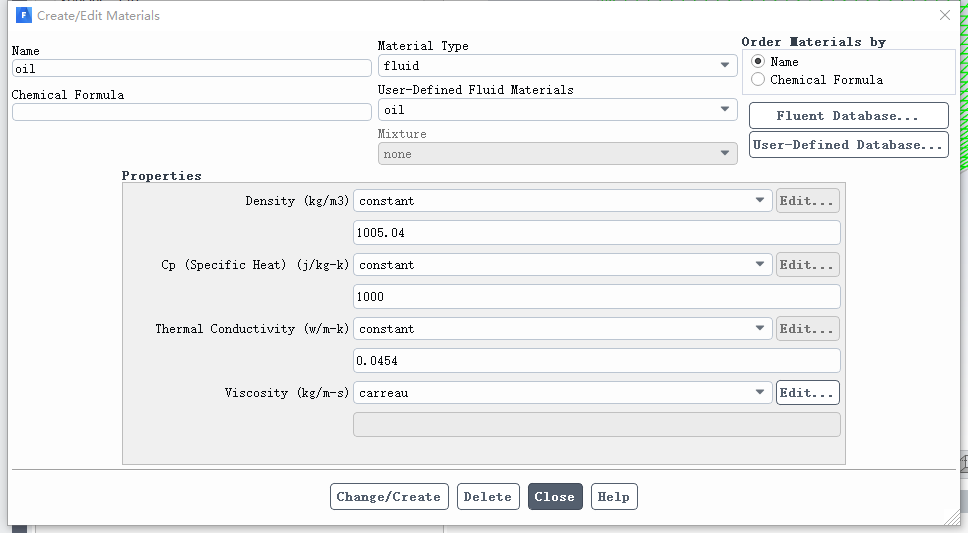Open the Material Type dropdown

[x=557, y=65]
